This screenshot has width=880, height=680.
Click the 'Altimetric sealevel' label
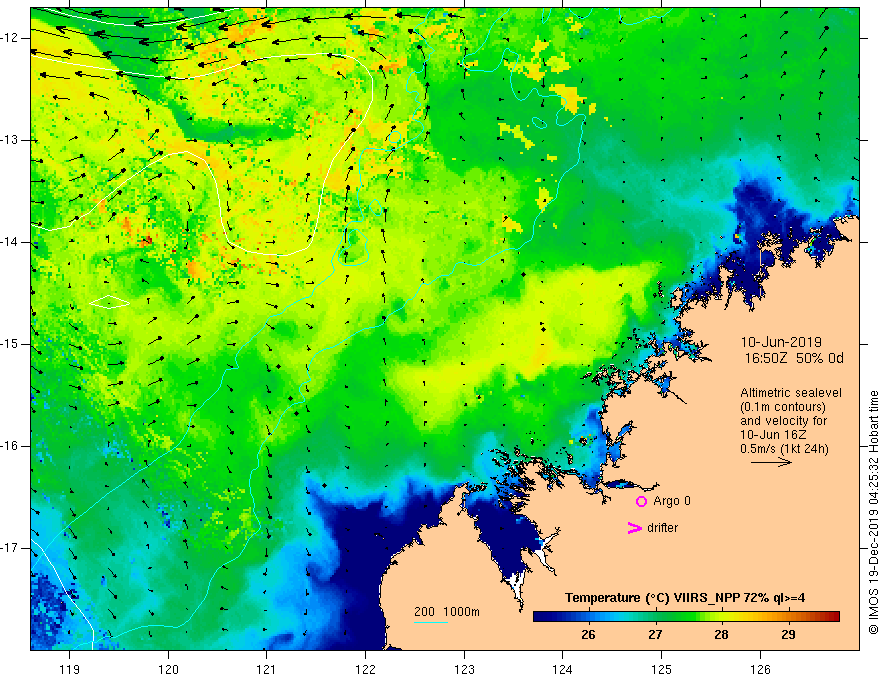[790, 393]
